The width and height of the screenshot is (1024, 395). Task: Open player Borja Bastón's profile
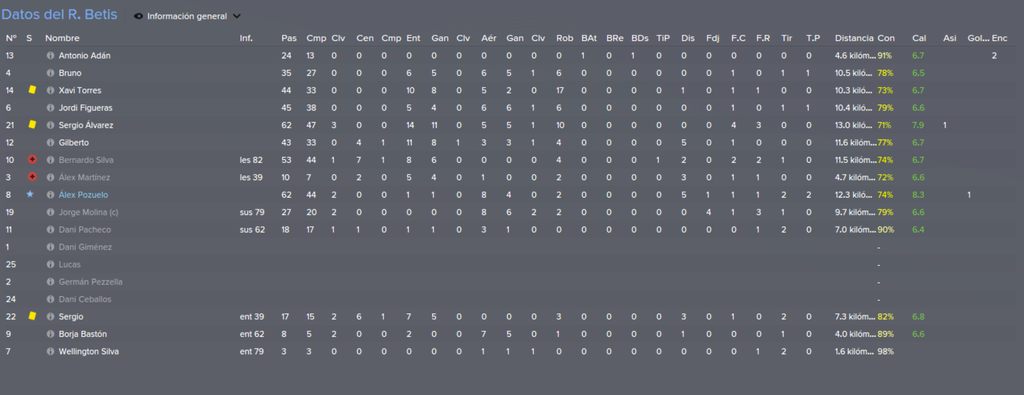pyautogui.click(x=83, y=334)
